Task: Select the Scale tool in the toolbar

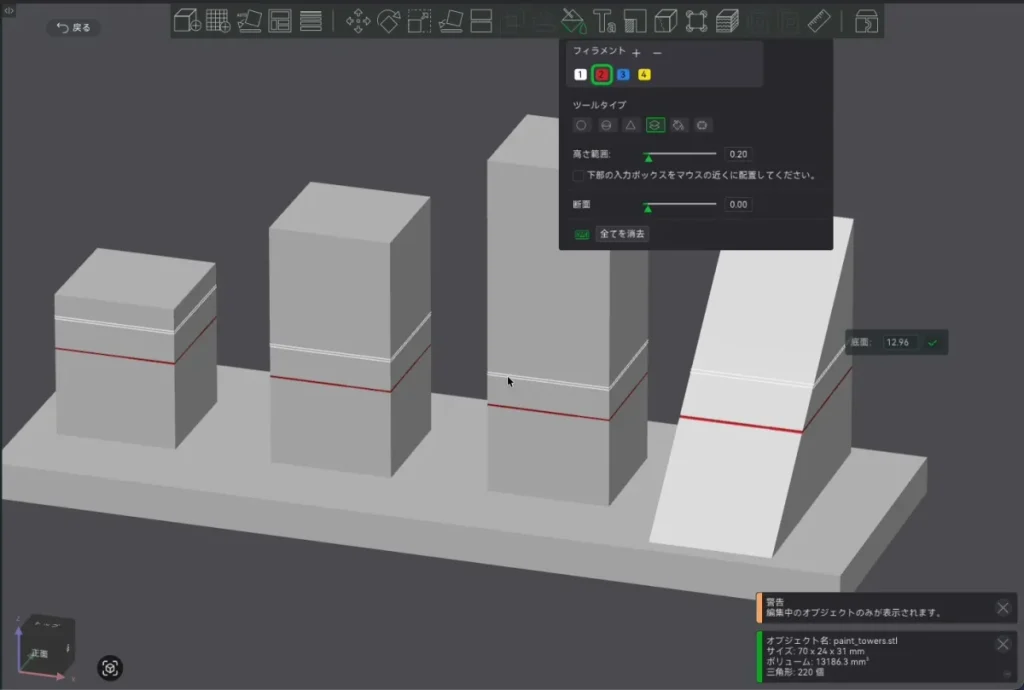Action: pos(419,21)
